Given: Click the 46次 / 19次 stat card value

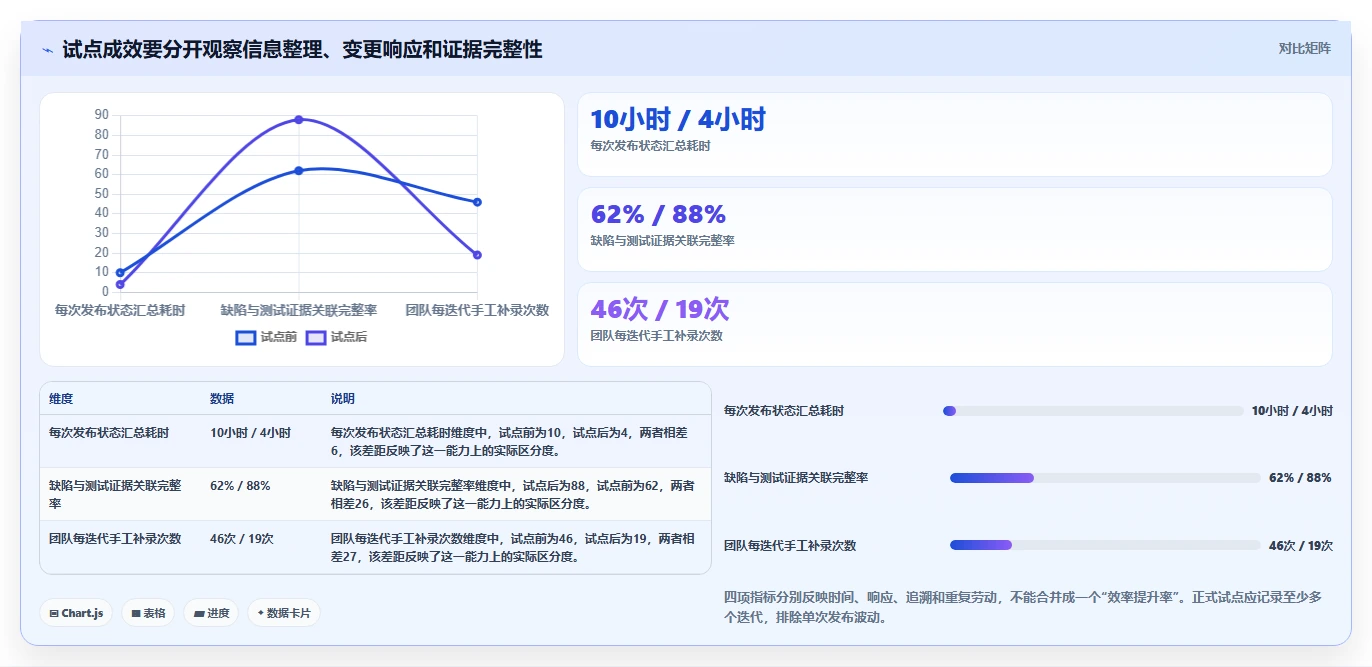Looking at the screenshot, I should [660, 309].
